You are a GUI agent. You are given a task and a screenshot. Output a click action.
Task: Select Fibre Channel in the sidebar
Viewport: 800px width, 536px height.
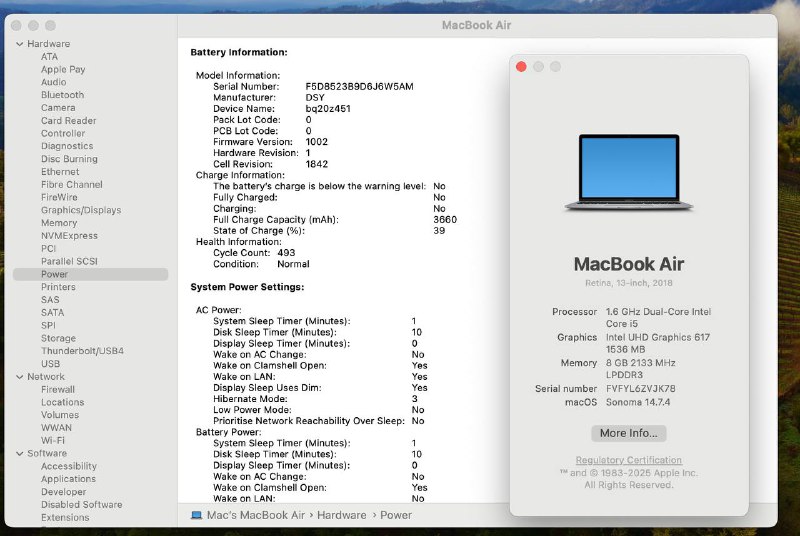(71, 185)
